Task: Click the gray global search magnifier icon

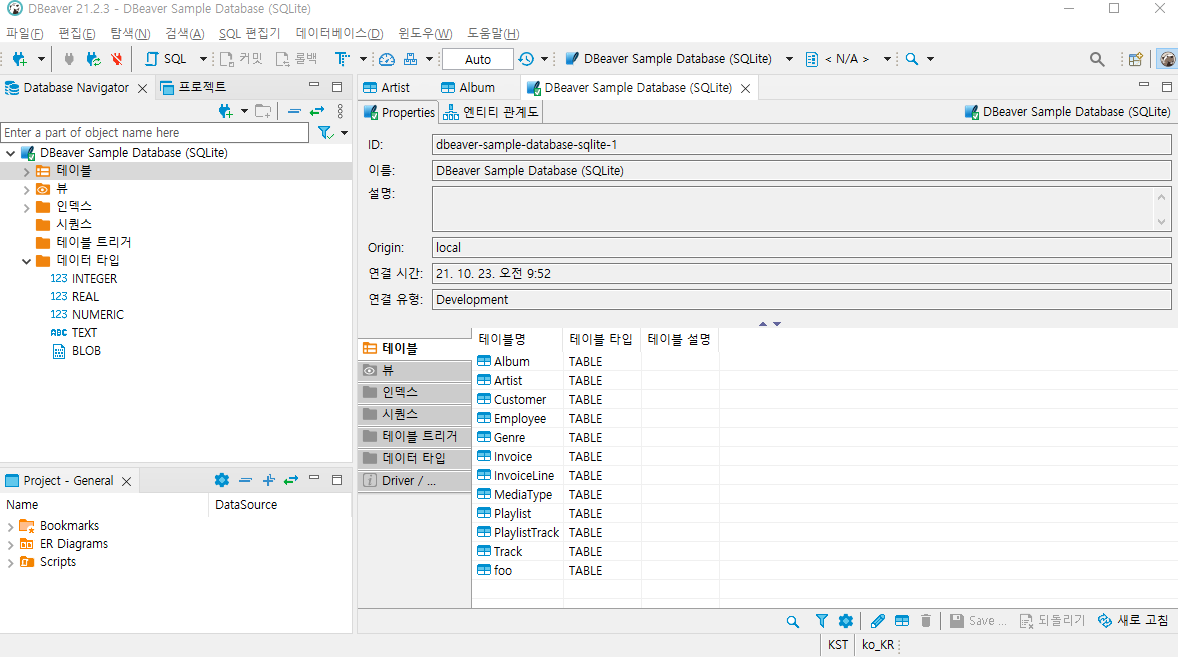Action: click(1097, 59)
